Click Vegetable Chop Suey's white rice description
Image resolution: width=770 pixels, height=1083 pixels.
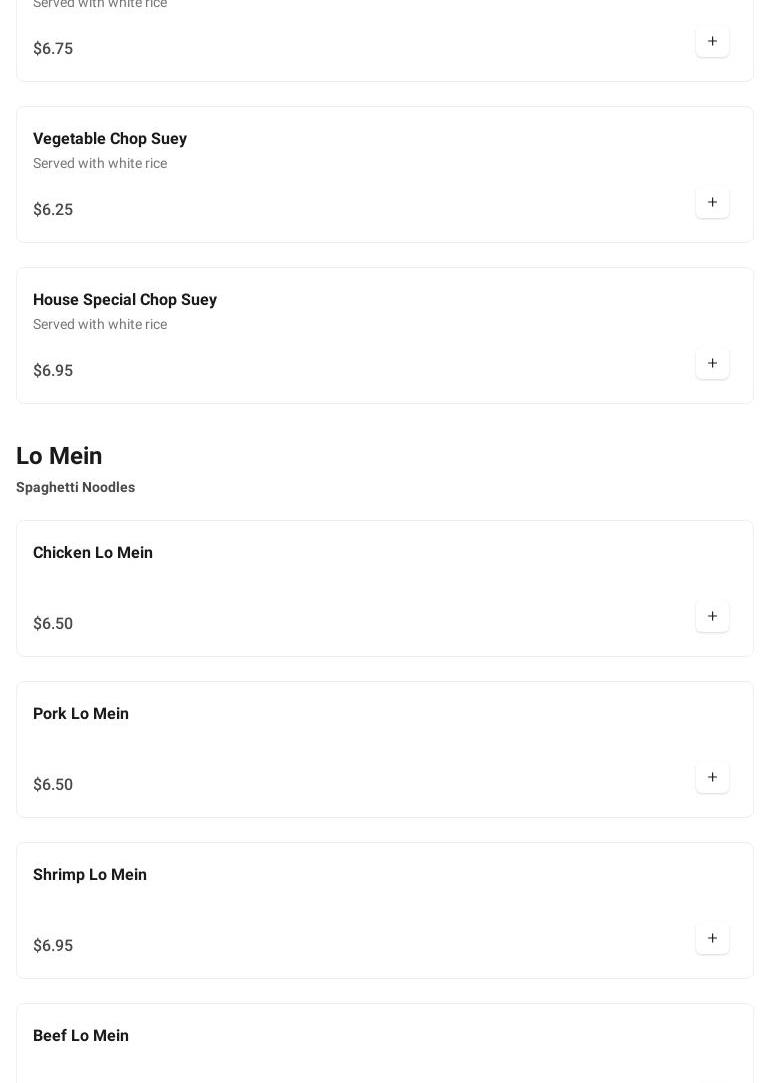point(100,164)
